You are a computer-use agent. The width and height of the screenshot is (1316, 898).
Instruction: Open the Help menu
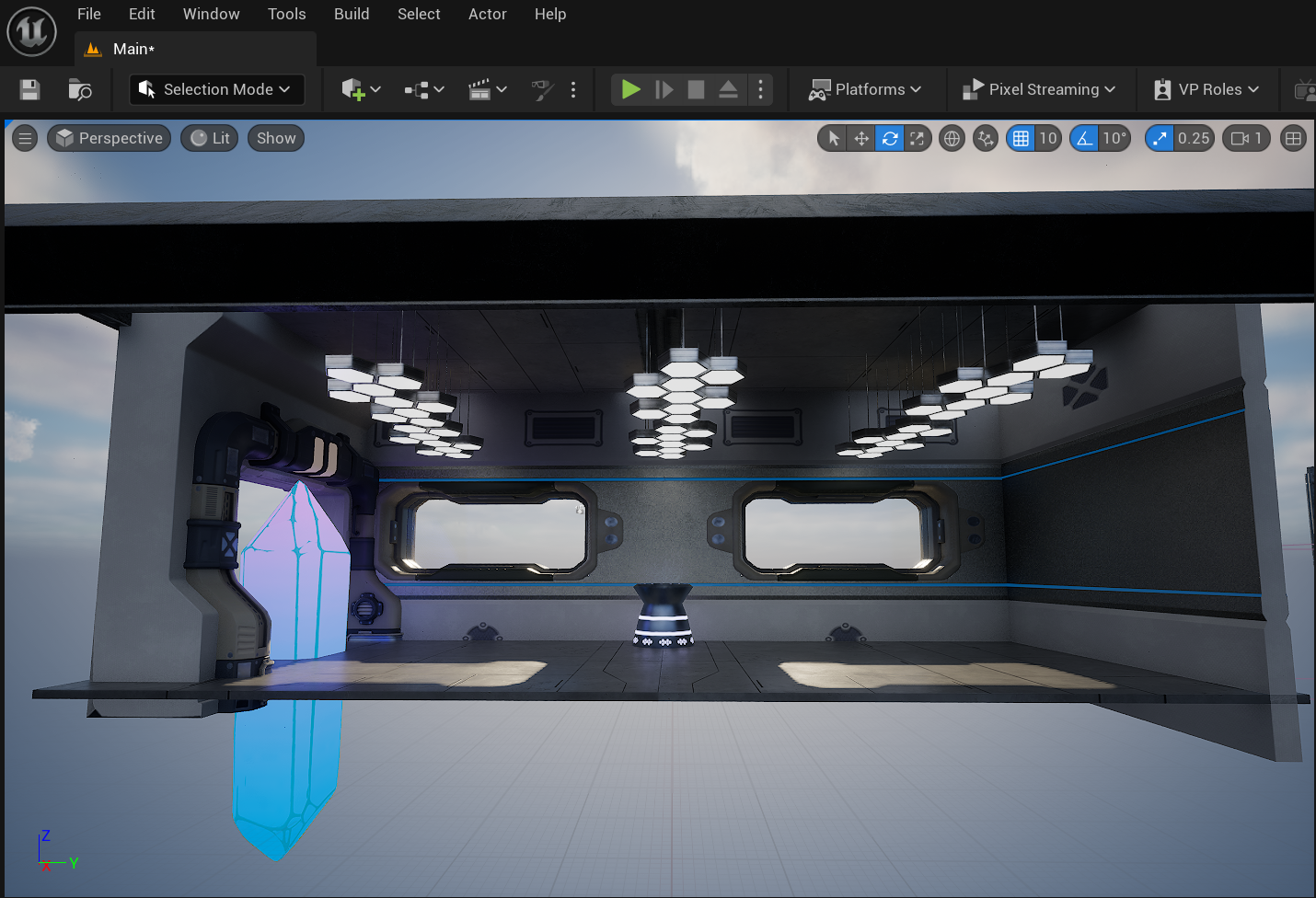550,14
